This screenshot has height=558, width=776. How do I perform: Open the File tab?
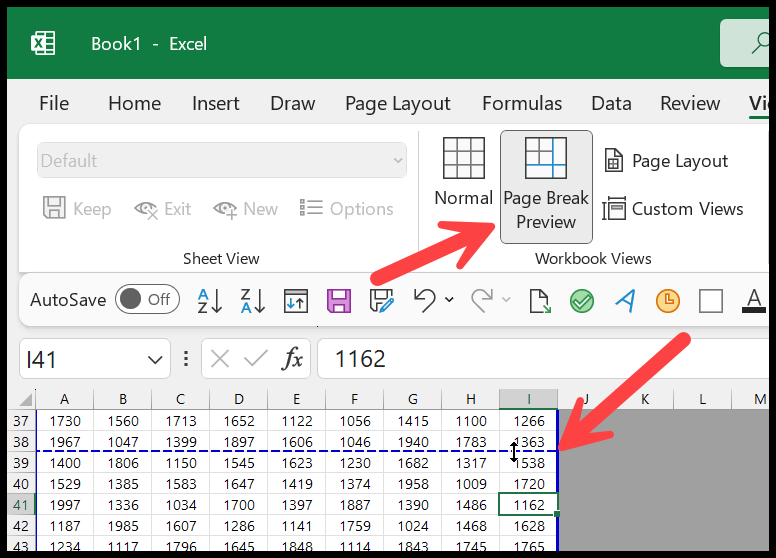[x=54, y=103]
